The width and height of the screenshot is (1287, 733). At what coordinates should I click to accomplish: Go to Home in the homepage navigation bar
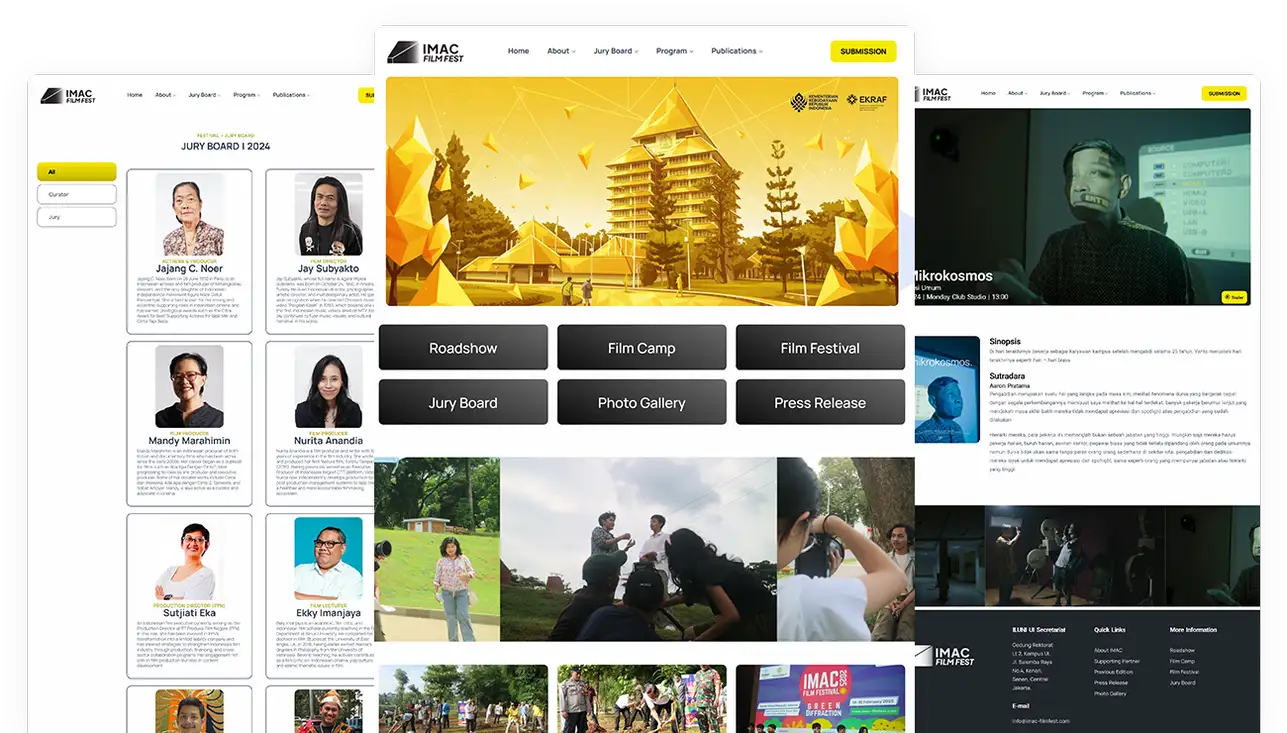pos(518,51)
